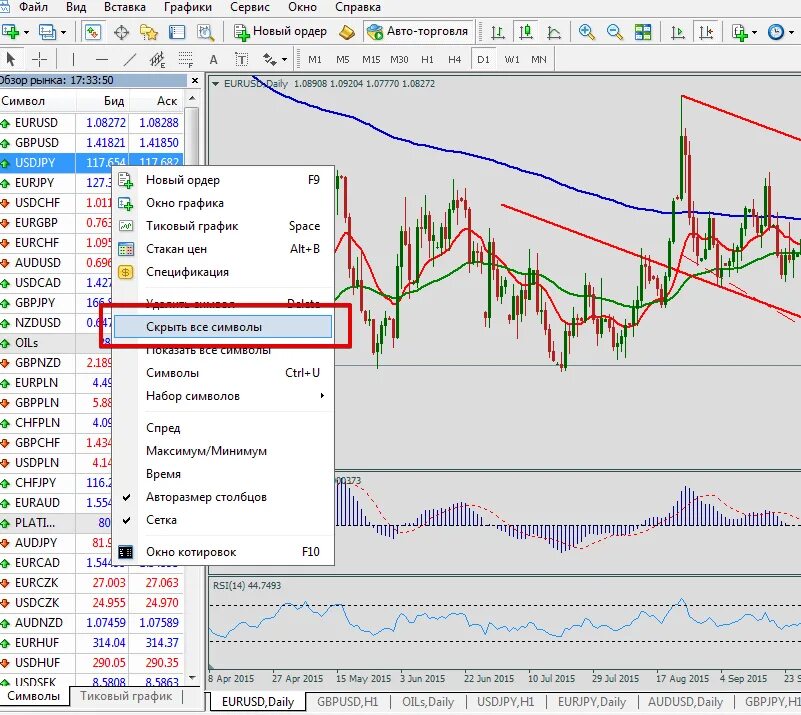Image resolution: width=801 pixels, height=715 pixels.
Task: Open dropdown arrow next to periods clock
Action: (x=791, y=33)
